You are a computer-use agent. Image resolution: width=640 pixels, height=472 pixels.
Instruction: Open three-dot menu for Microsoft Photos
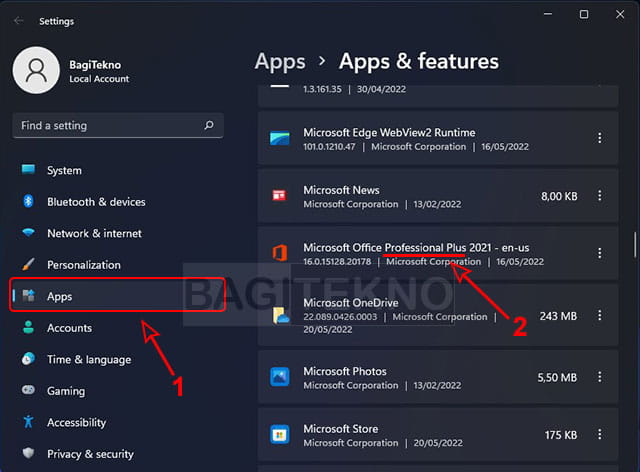(600, 377)
